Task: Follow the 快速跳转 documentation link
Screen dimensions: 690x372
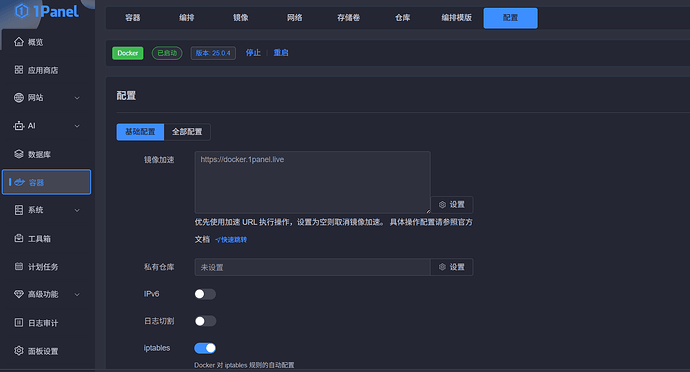Action: (231, 239)
